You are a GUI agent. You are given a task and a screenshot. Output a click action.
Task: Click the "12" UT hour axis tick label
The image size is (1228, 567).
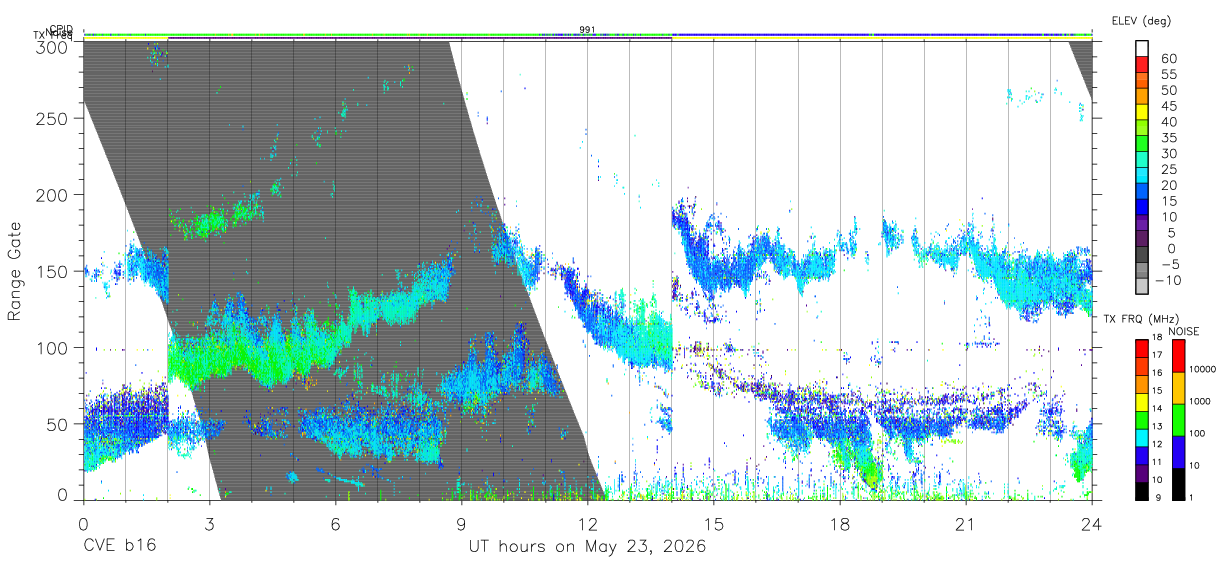(587, 523)
